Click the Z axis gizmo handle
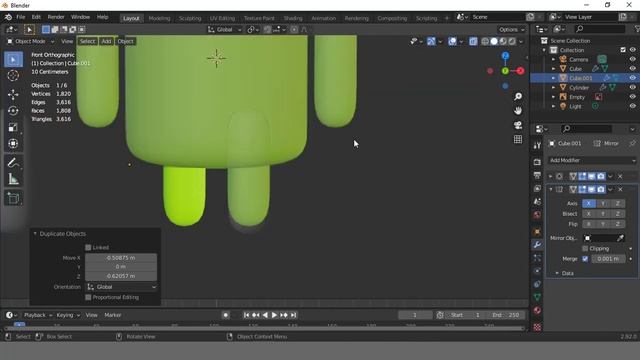This screenshot has width=640, height=360. point(505,56)
